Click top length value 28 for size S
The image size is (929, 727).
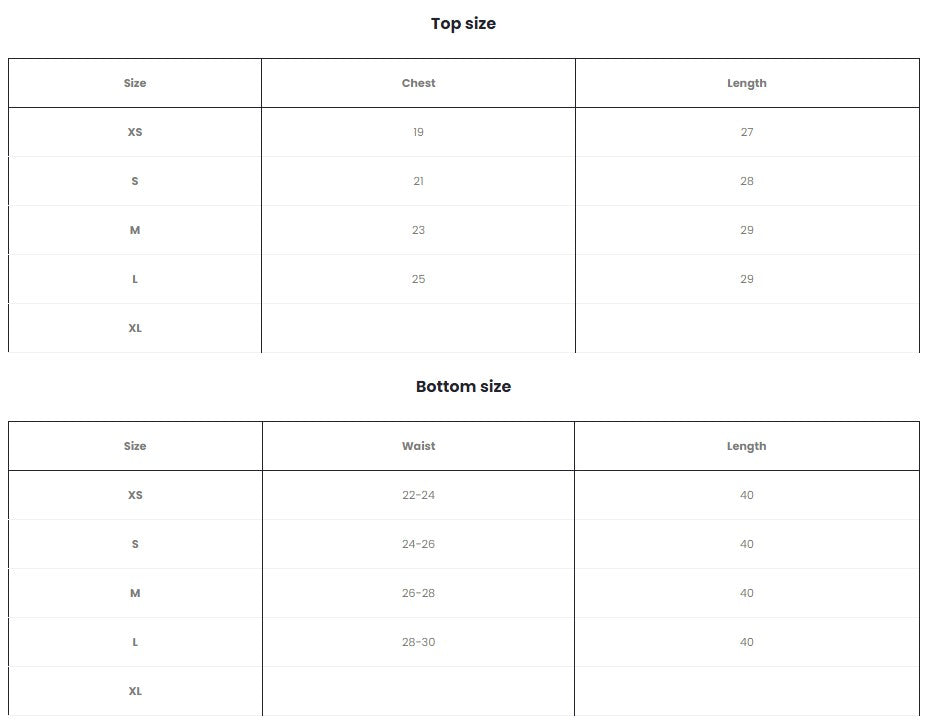(x=746, y=181)
